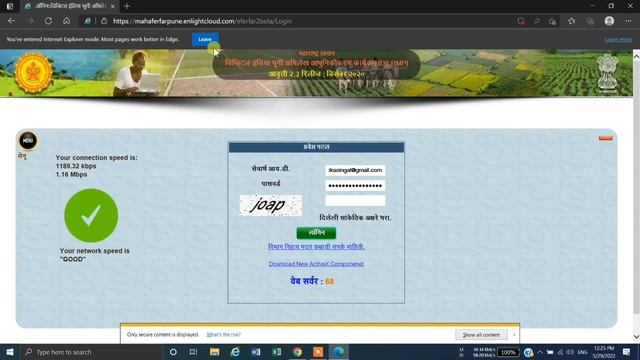Viewport: 640px width, 360px height.
Task: Open the notification center icon
Action: click(626, 352)
